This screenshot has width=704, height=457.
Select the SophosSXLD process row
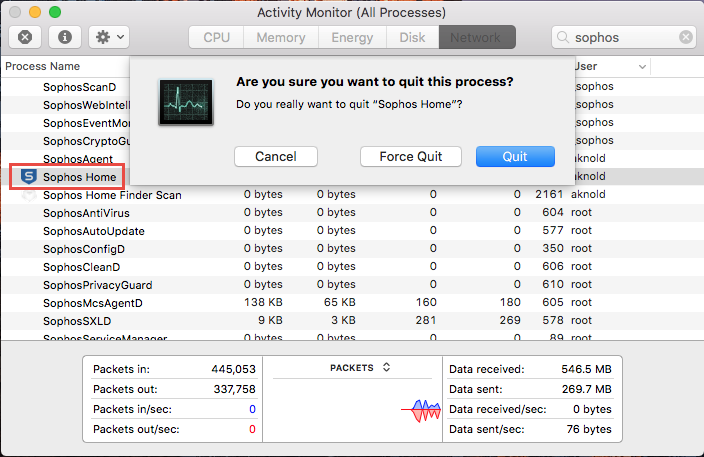352,321
